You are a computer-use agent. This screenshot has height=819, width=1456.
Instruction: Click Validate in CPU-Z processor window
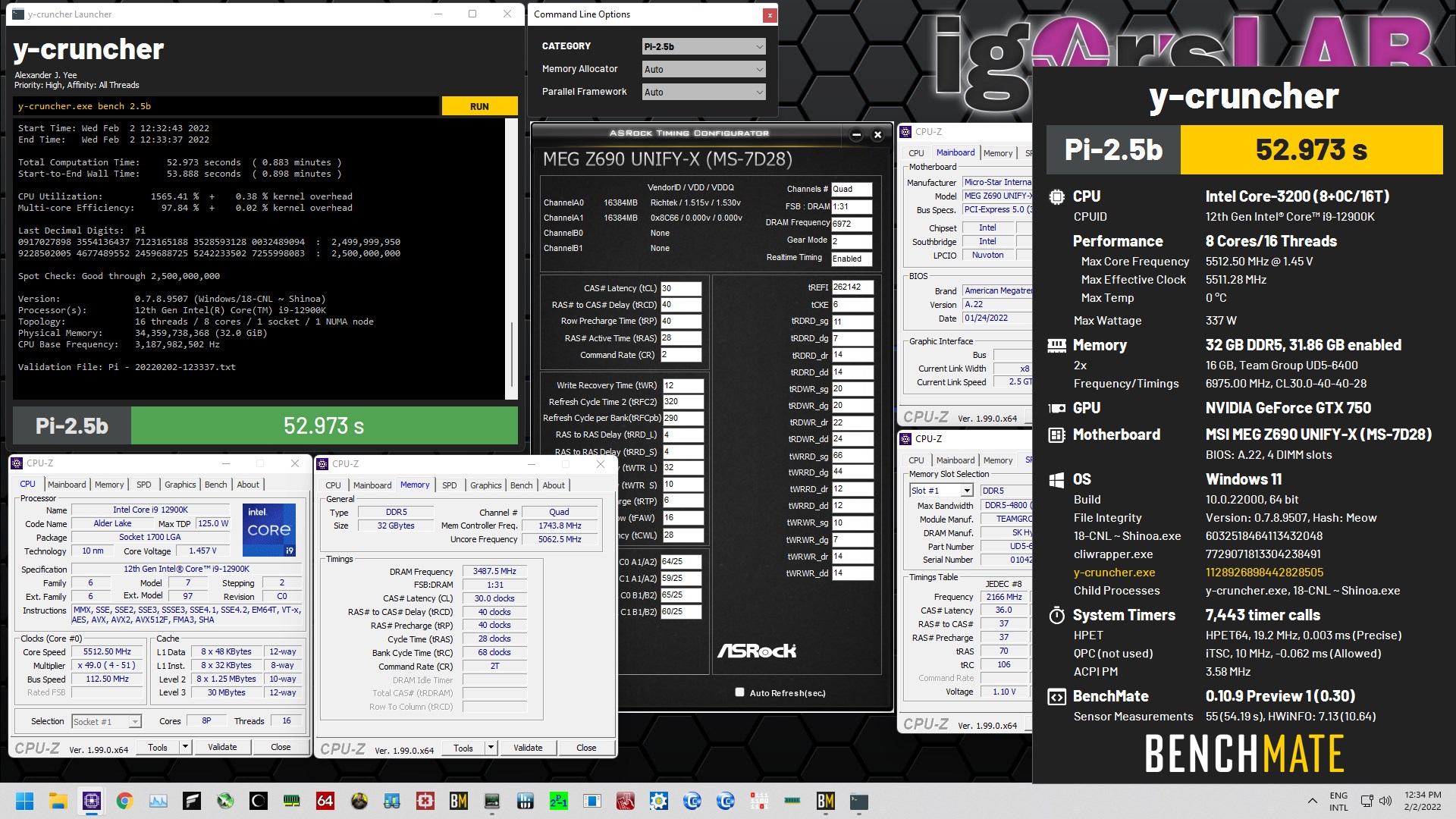222,747
